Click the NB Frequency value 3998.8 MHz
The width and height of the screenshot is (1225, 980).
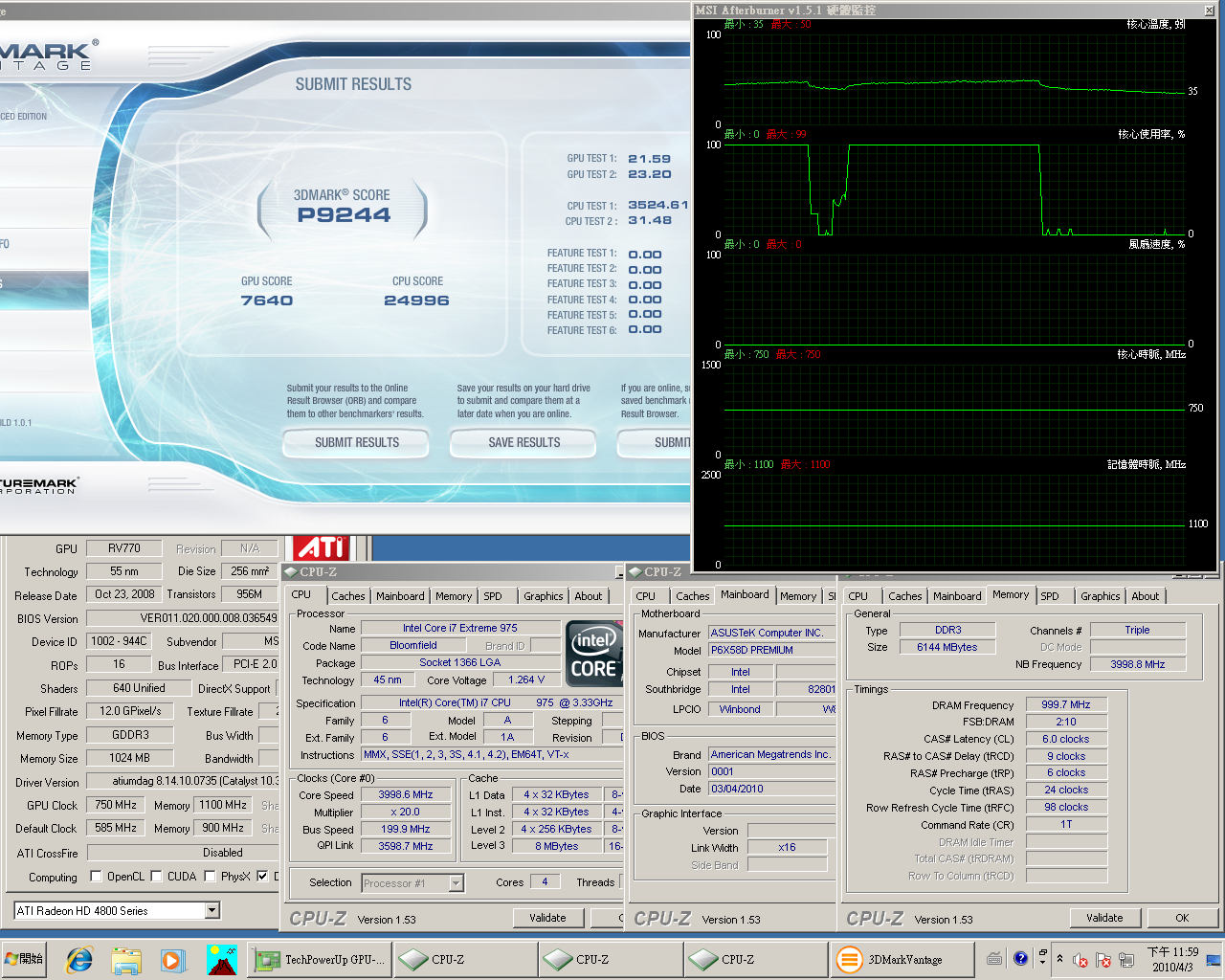1138,664
